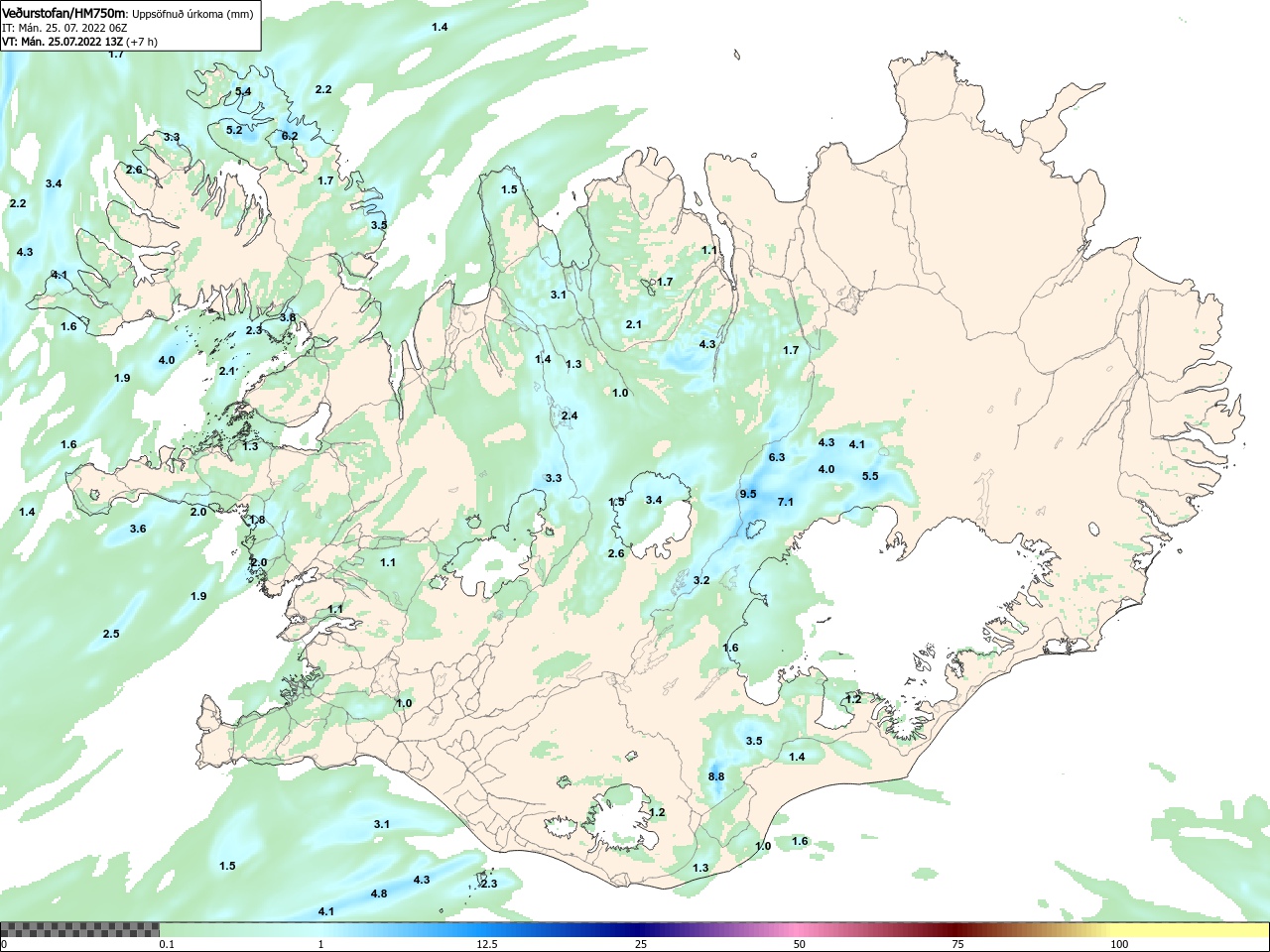Click the 9.5 precipitation value
Screen dimensions: 1270x952
(x=748, y=494)
